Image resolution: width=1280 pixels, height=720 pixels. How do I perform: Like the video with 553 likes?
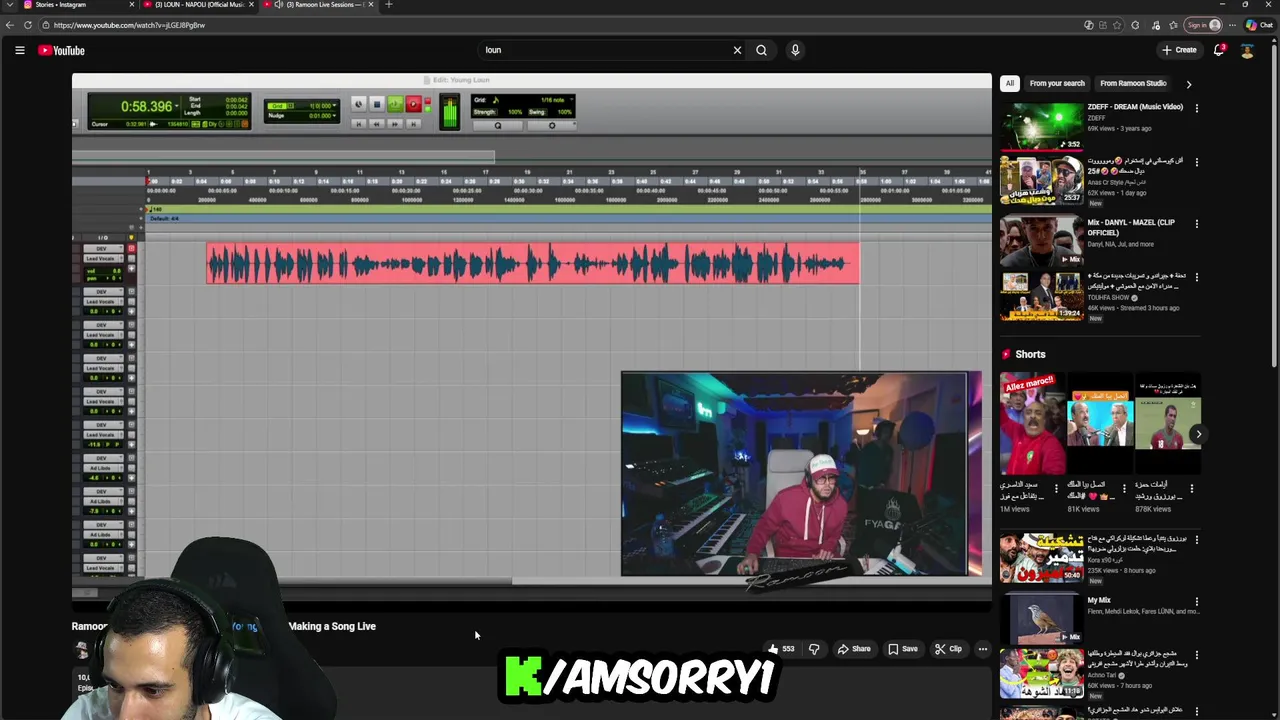point(780,649)
